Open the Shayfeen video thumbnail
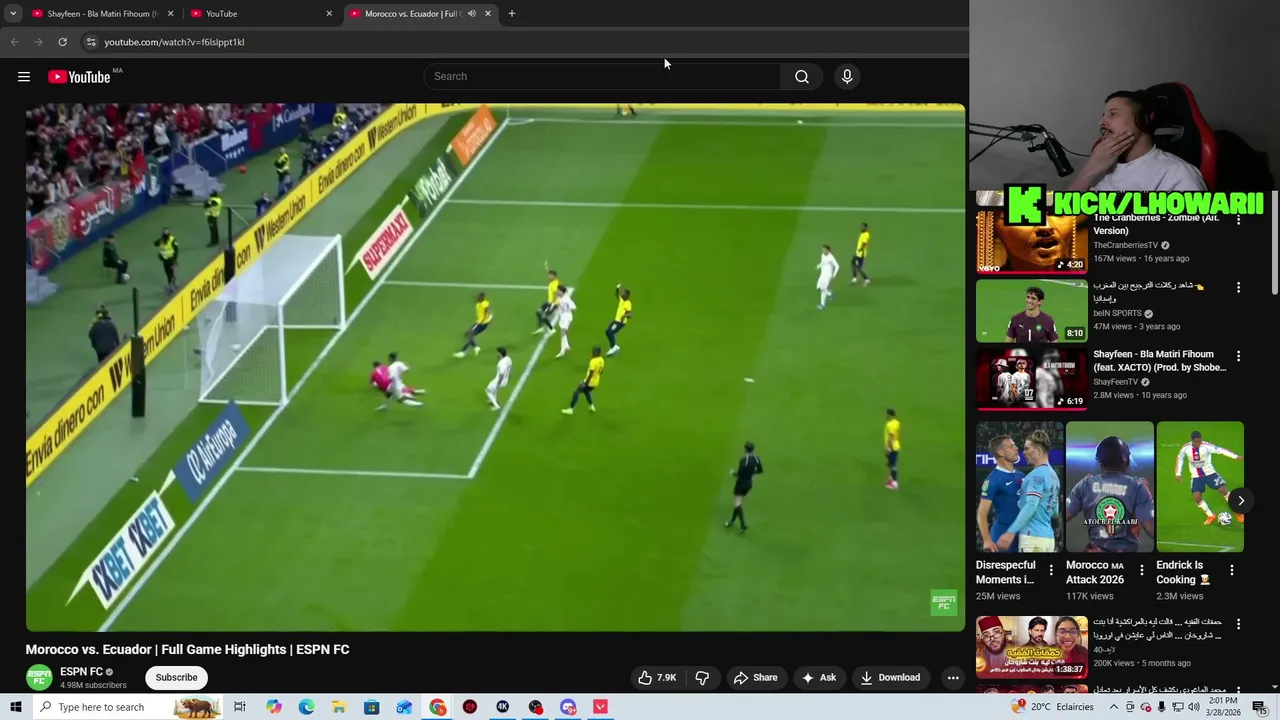 point(1031,379)
